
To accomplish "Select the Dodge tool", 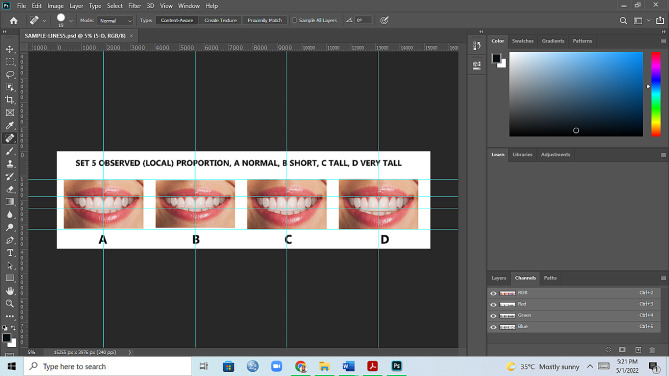I will pos(9,227).
